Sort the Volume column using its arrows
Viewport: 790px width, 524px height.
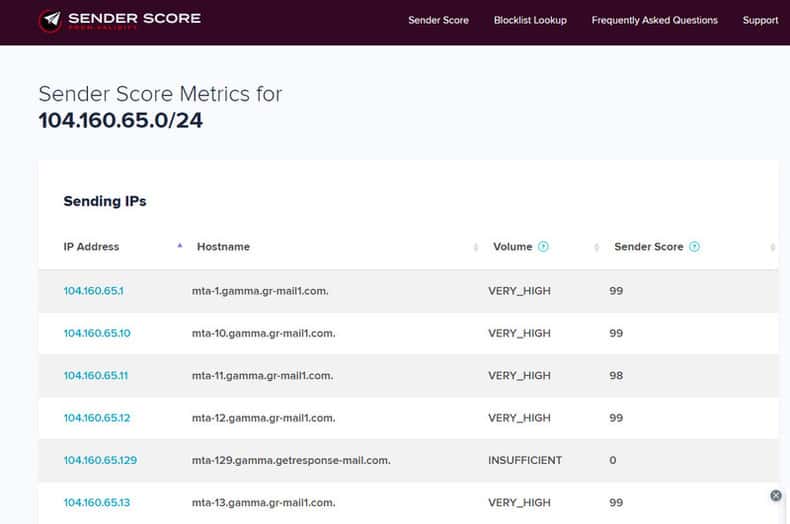[597, 247]
